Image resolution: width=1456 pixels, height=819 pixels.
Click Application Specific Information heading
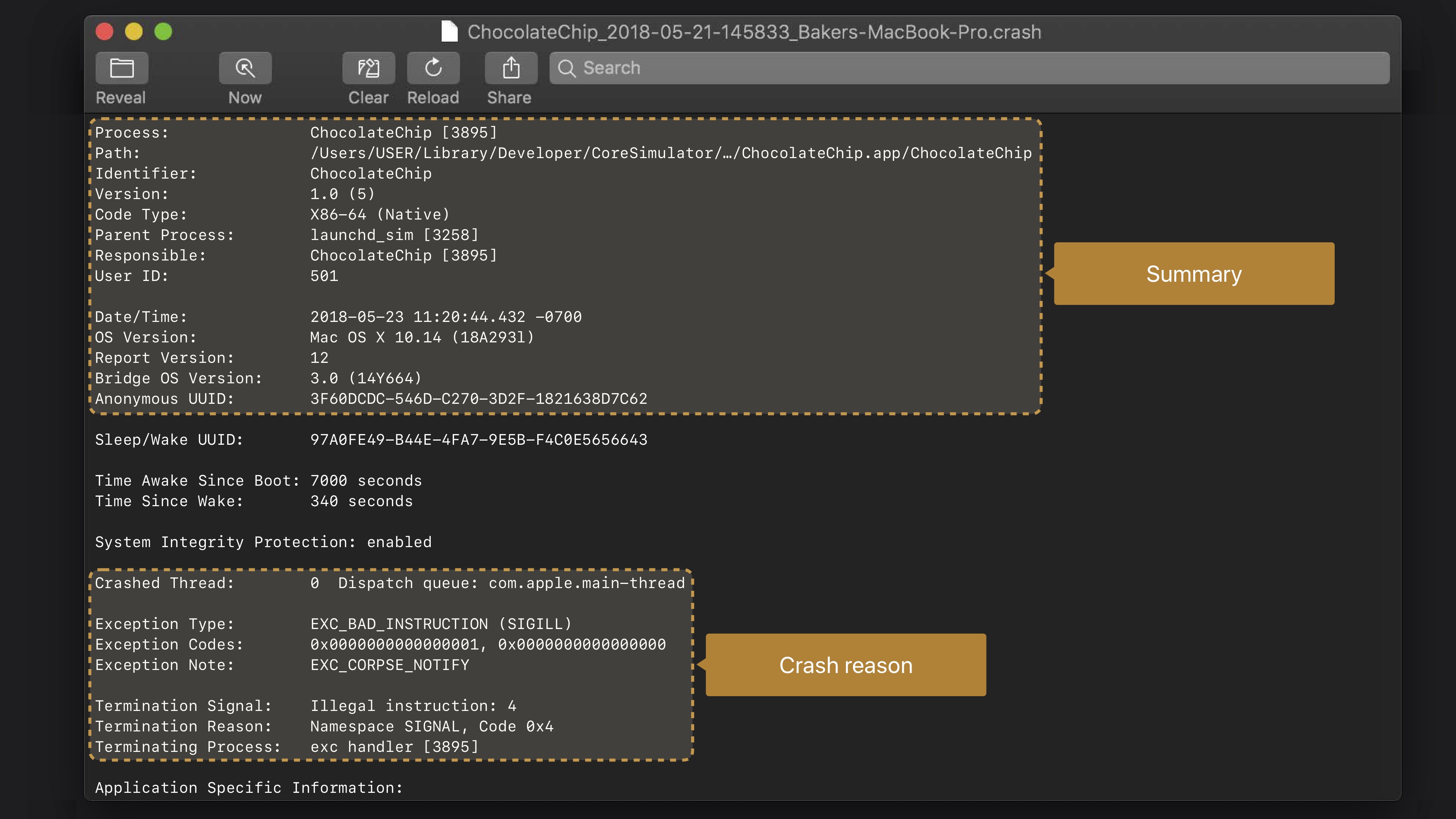pos(249,788)
